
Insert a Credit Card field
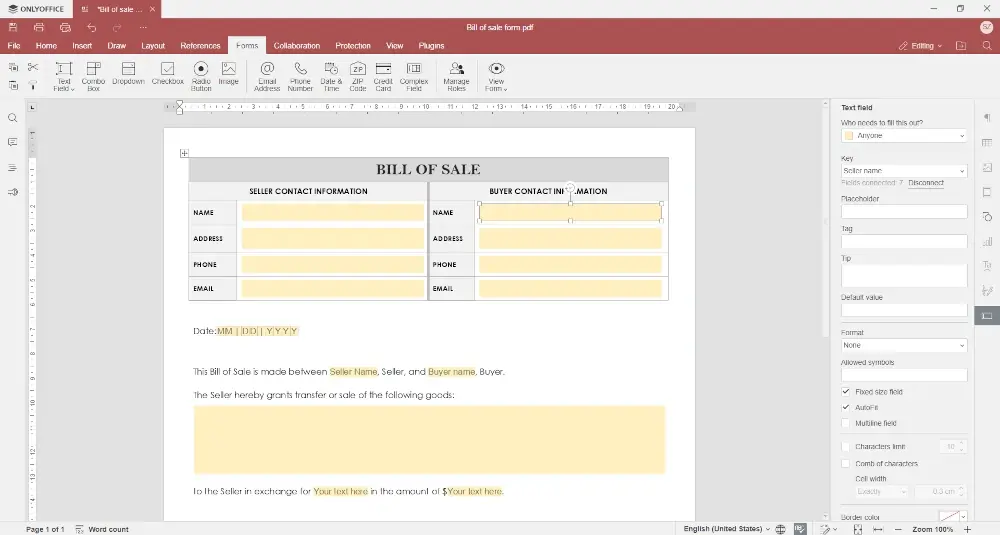[x=383, y=73]
